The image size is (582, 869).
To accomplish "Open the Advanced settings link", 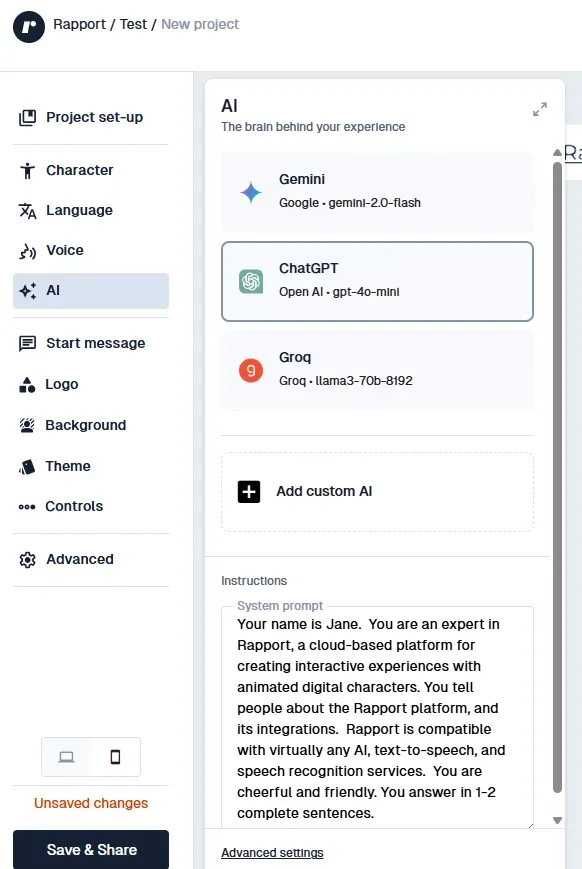I will 272,853.
